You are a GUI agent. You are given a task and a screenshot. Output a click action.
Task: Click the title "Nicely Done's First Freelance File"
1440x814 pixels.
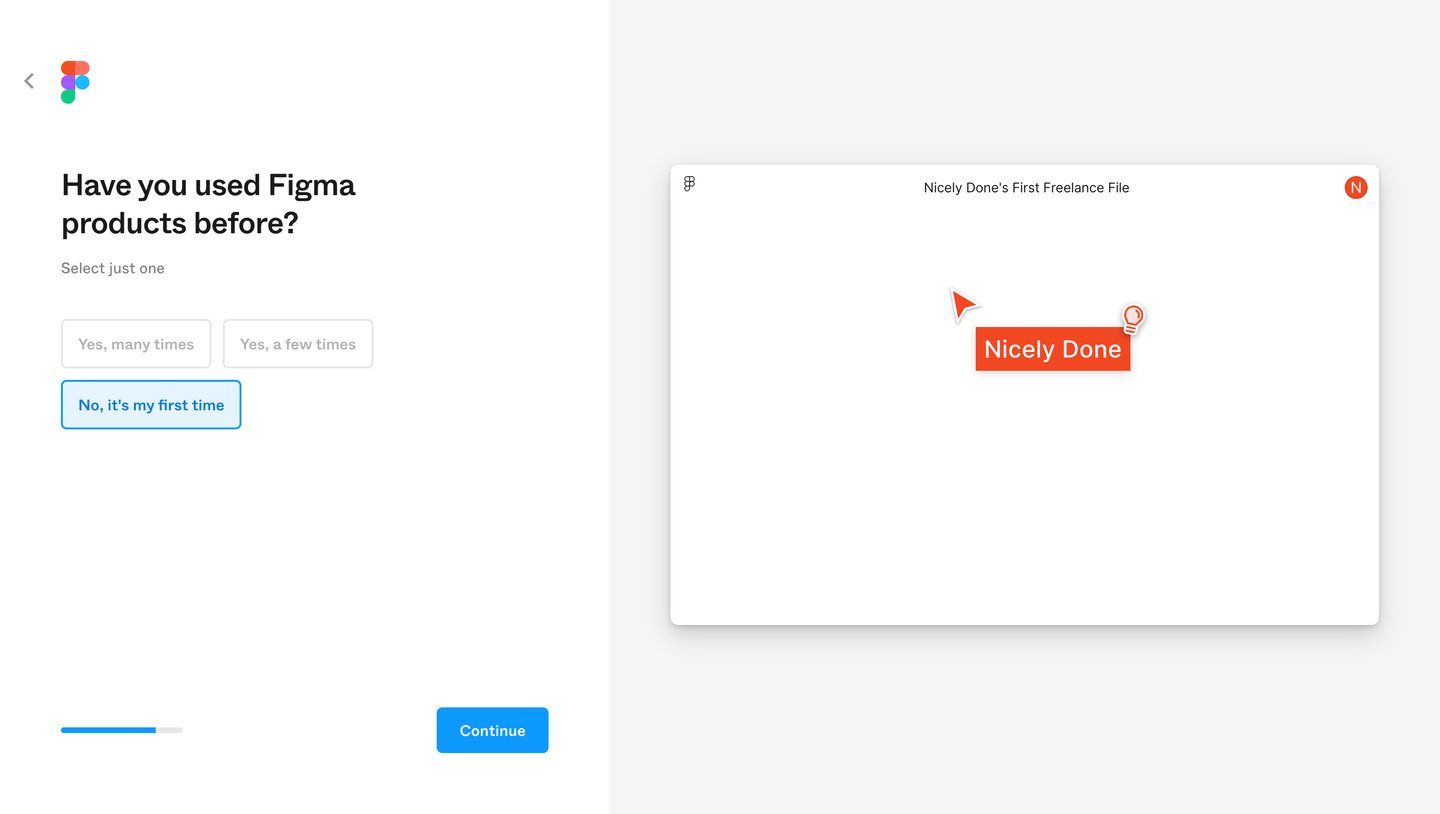tap(1026, 187)
